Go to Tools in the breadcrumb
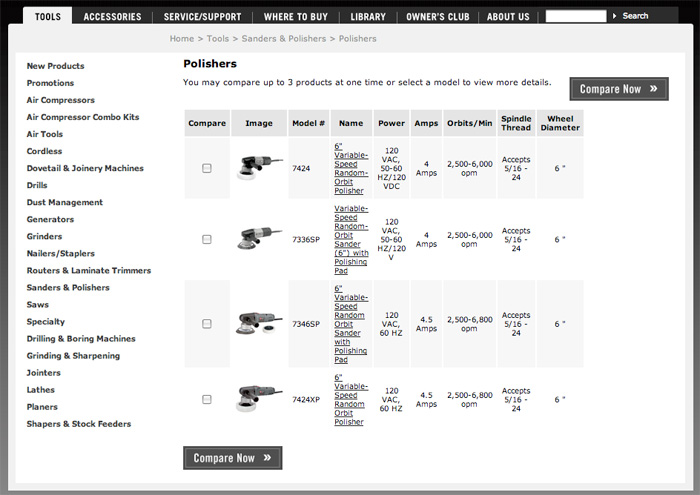 click(218, 39)
